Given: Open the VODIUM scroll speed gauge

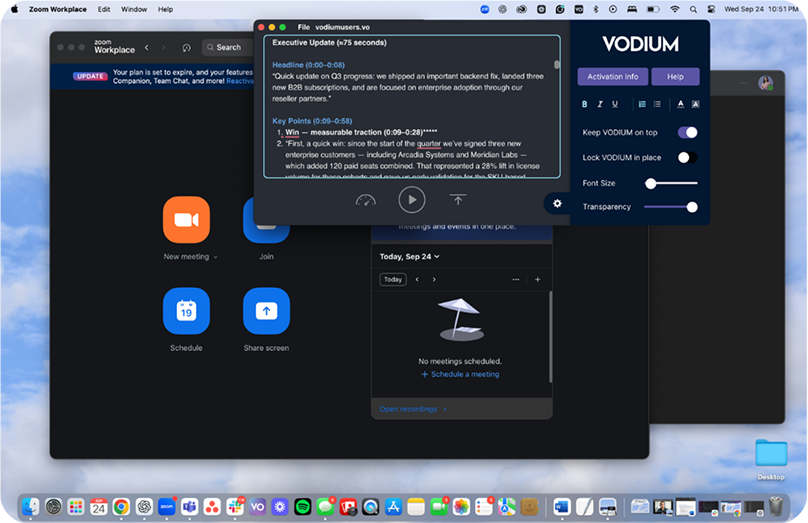Looking at the screenshot, I should coord(366,200).
